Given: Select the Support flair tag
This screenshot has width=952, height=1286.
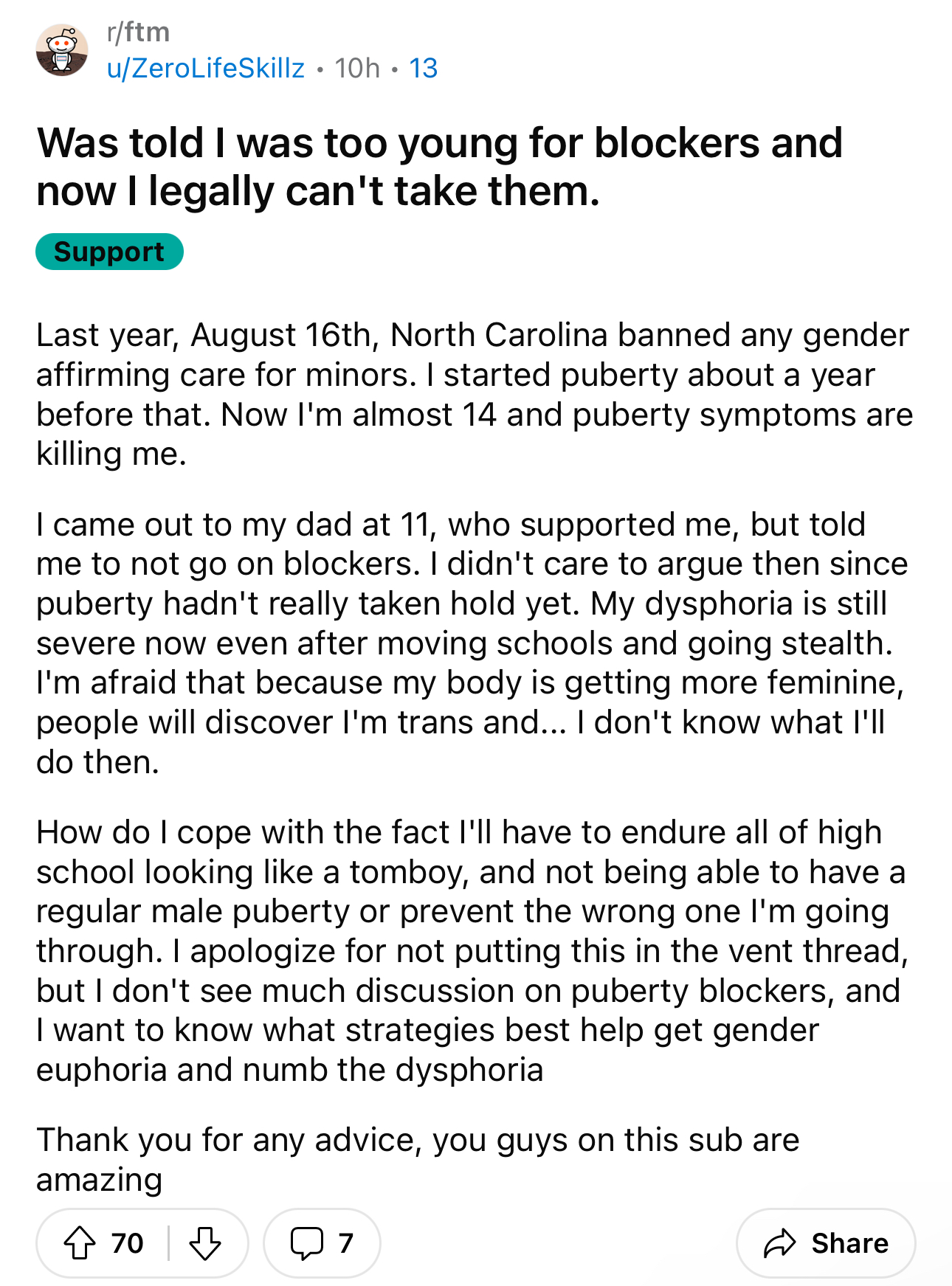Looking at the screenshot, I should (109, 252).
